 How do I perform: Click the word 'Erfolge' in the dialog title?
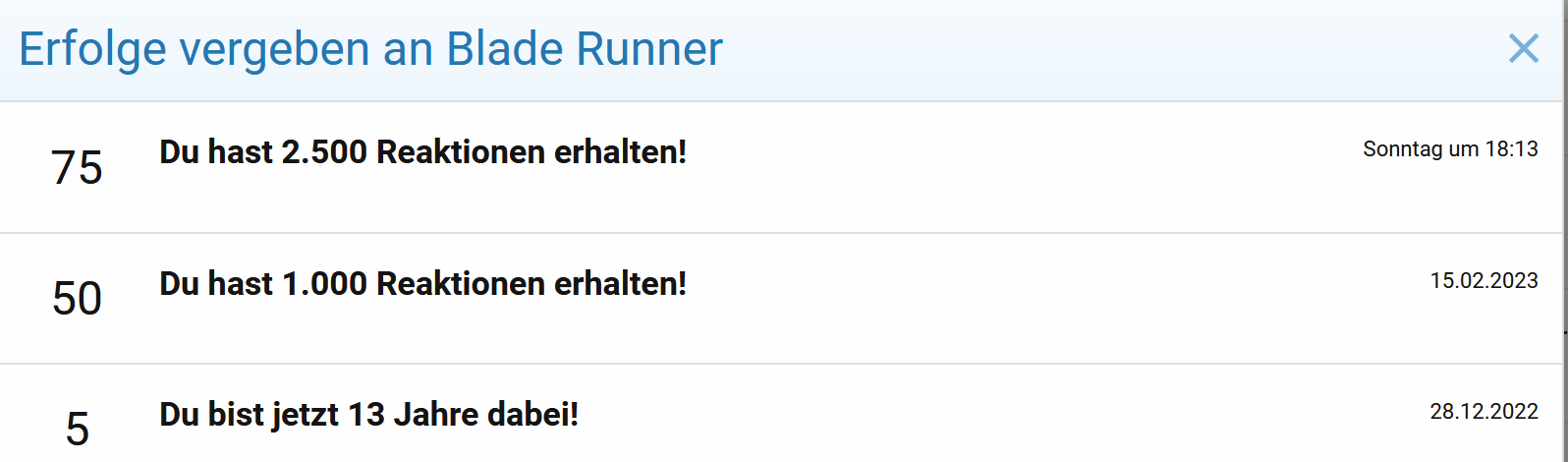point(92,49)
